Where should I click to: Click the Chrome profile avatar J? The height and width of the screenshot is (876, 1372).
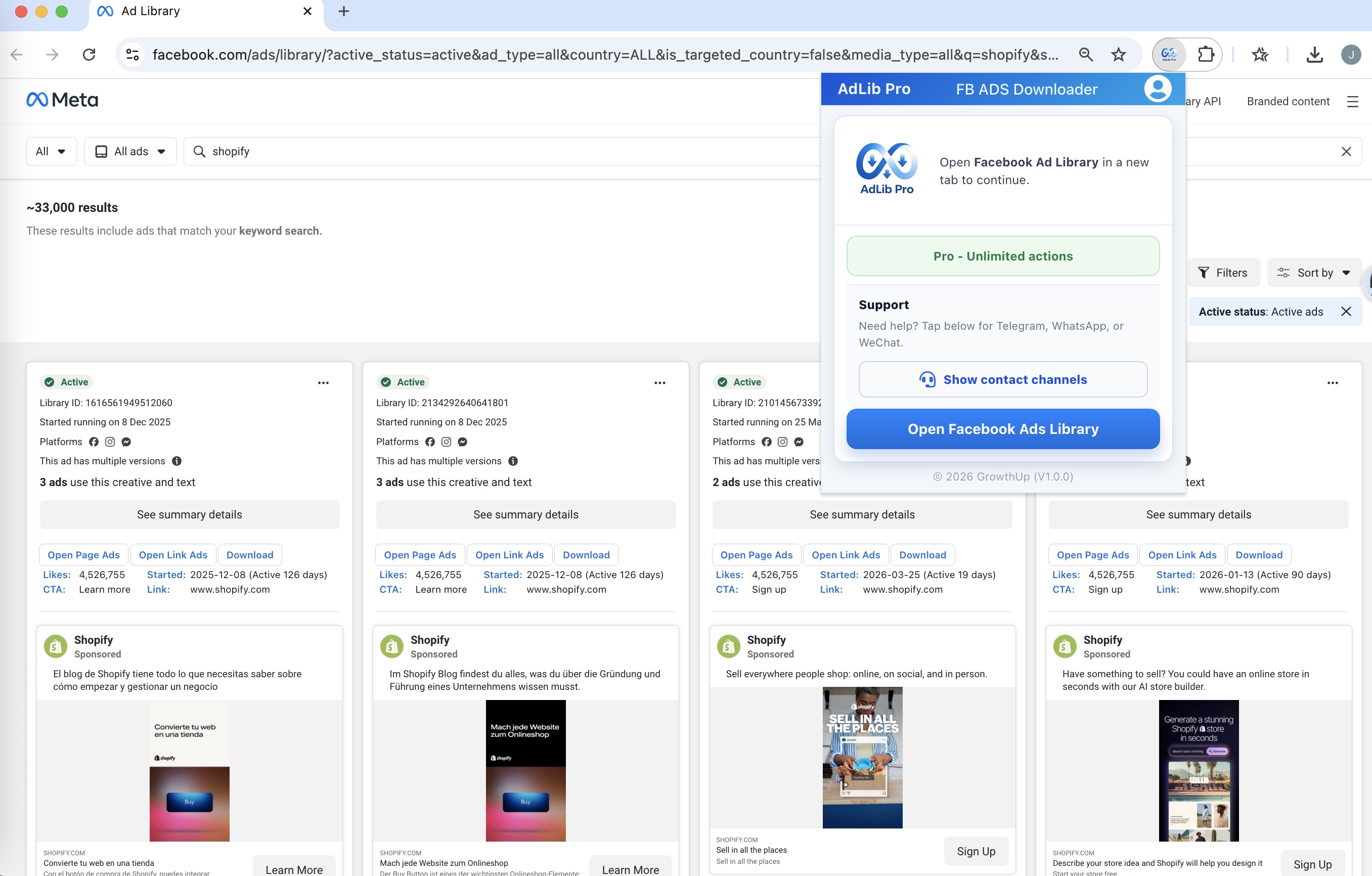[x=1351, y=55]
